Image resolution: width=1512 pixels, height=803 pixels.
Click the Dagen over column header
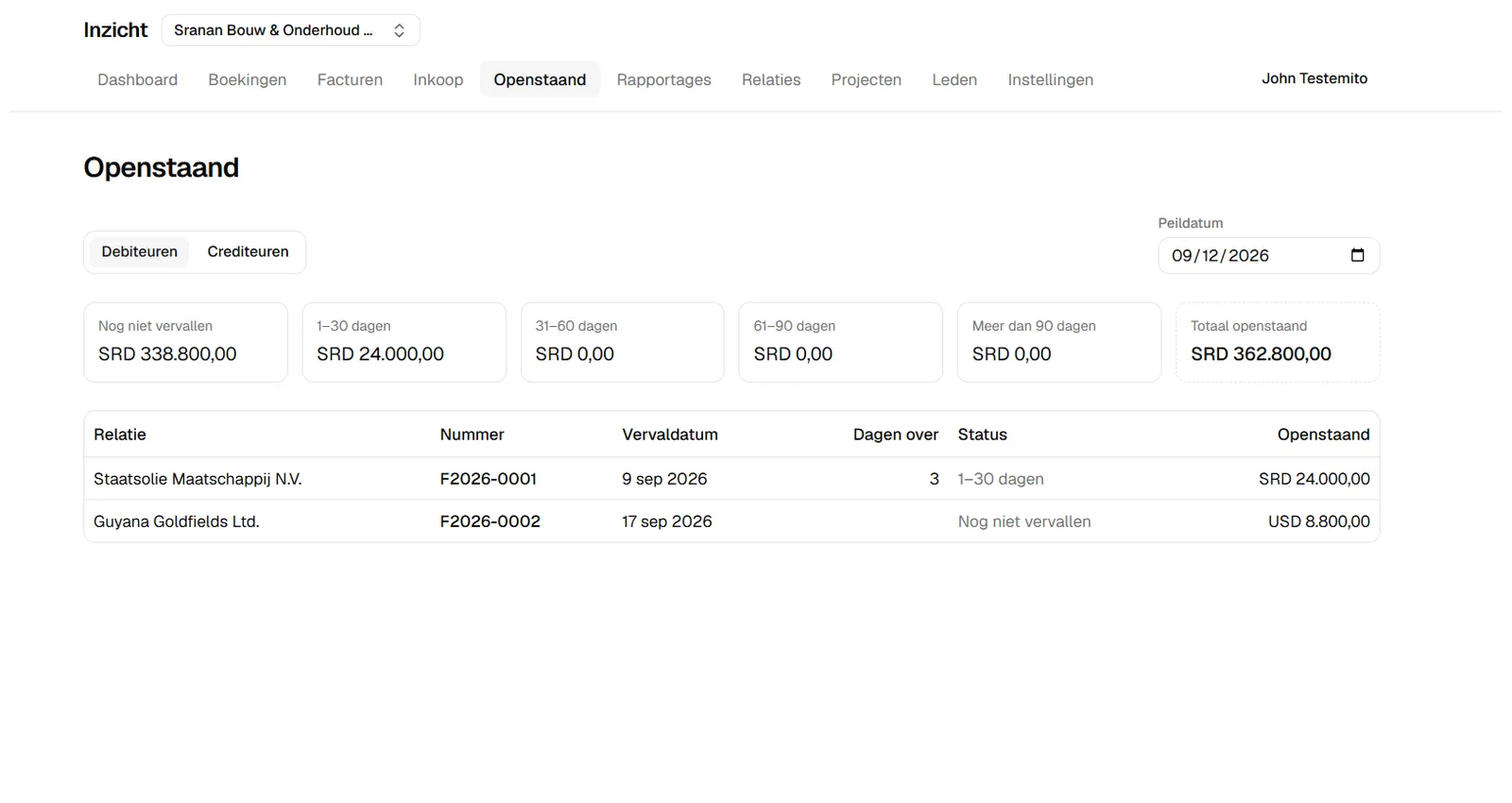pos(896,435)
